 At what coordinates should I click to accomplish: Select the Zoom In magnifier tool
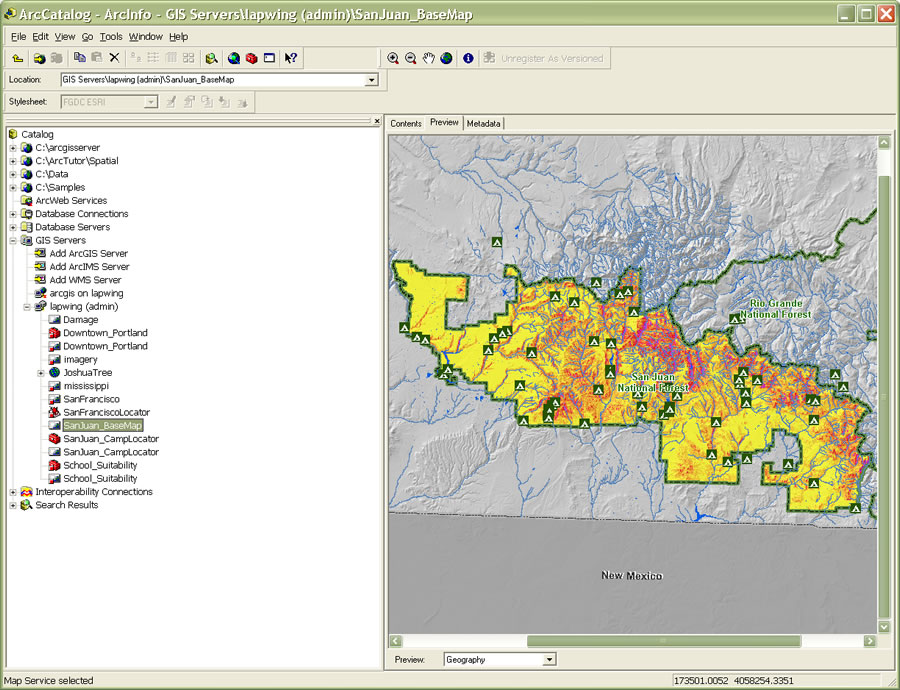393,58
